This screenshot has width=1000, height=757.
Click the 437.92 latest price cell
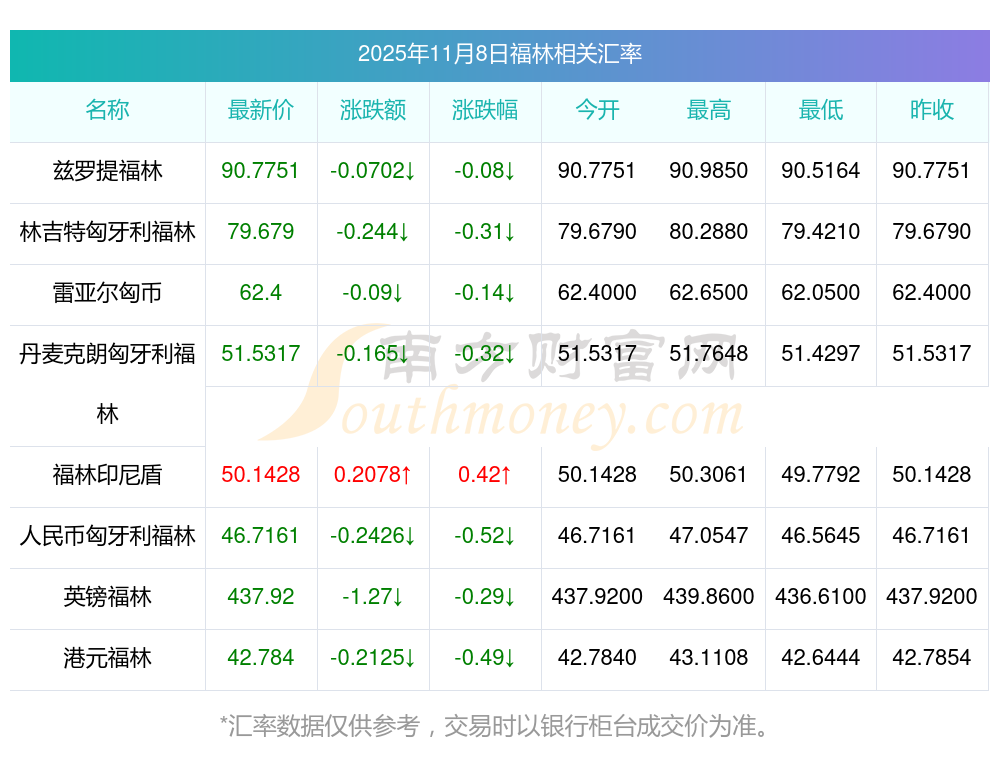pyautogui.click(x=261, y=597)
